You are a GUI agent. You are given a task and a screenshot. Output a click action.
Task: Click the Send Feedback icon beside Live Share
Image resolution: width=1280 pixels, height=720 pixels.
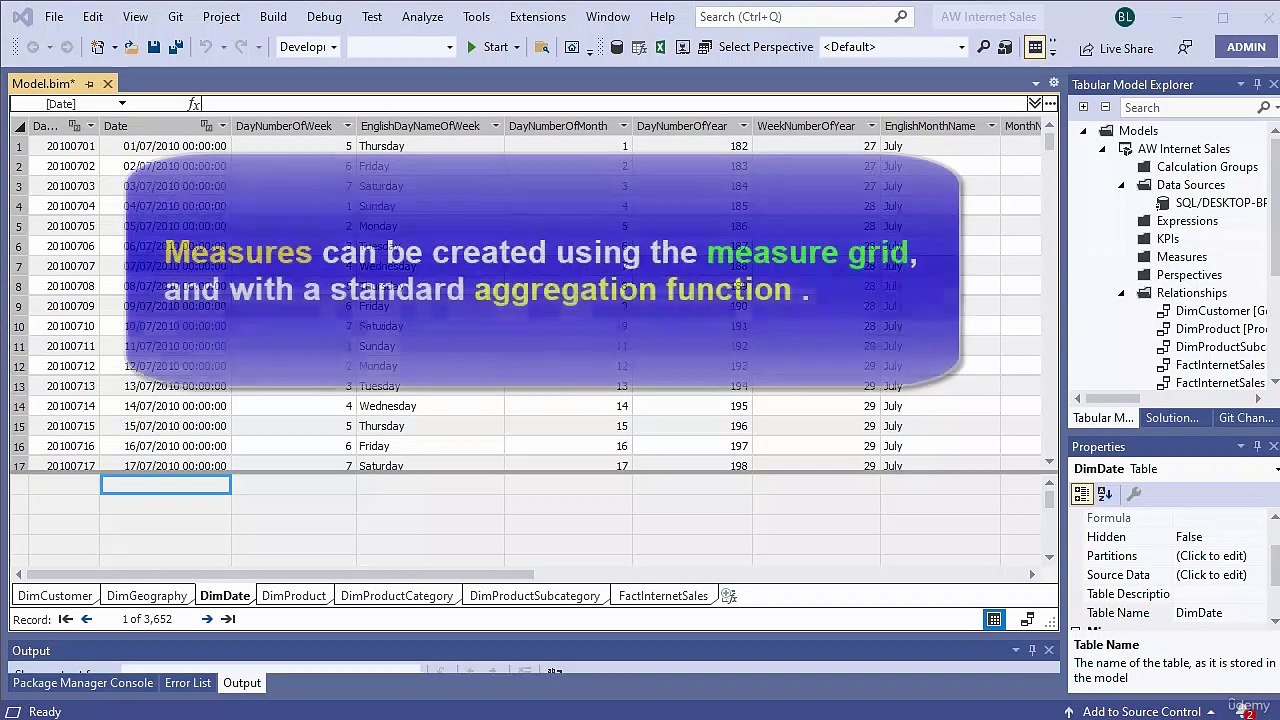[x=1185, y=47]
